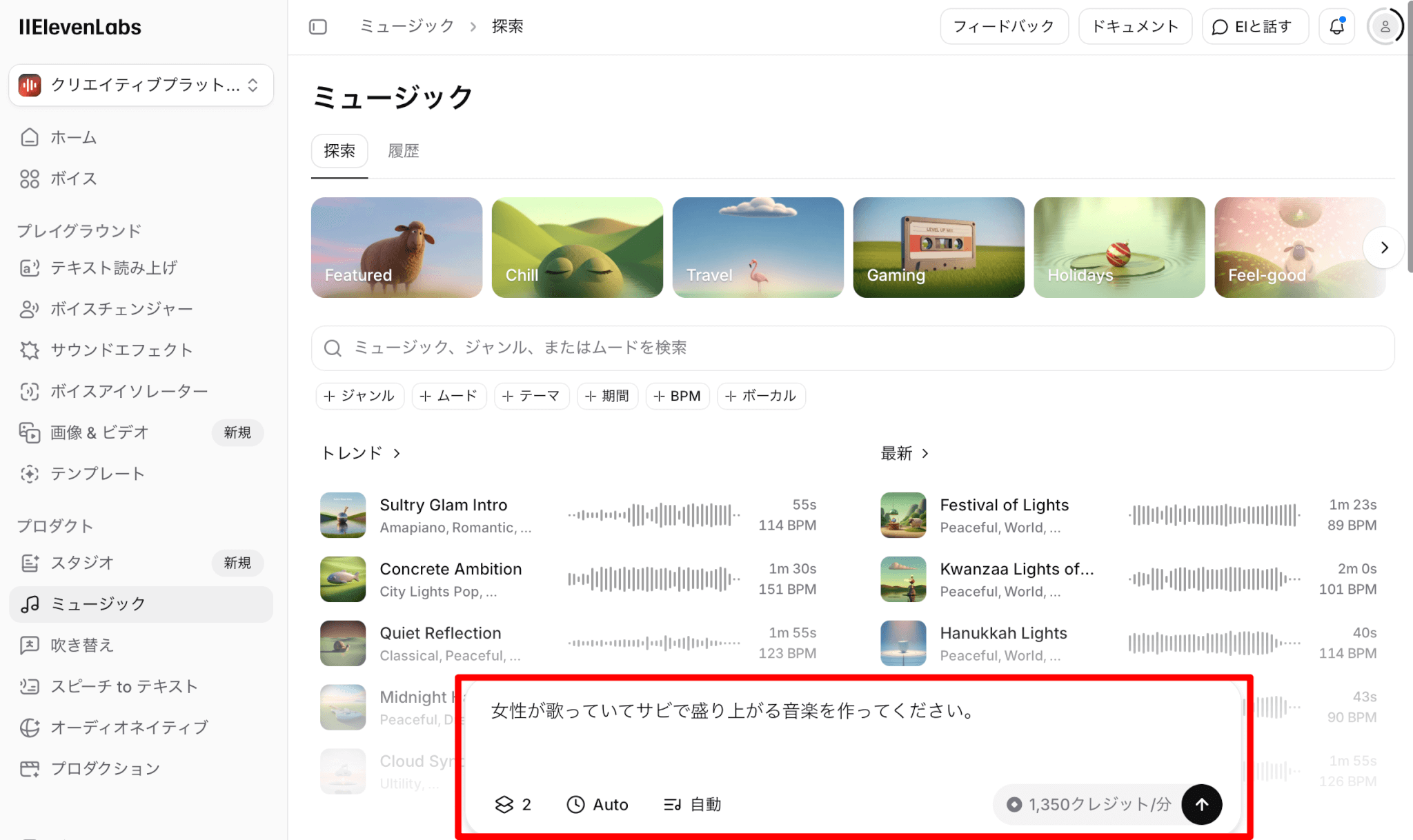Select the 探索 tab
The width and height of the screenshot is (1413, 840).
click(x=339, y=151)
